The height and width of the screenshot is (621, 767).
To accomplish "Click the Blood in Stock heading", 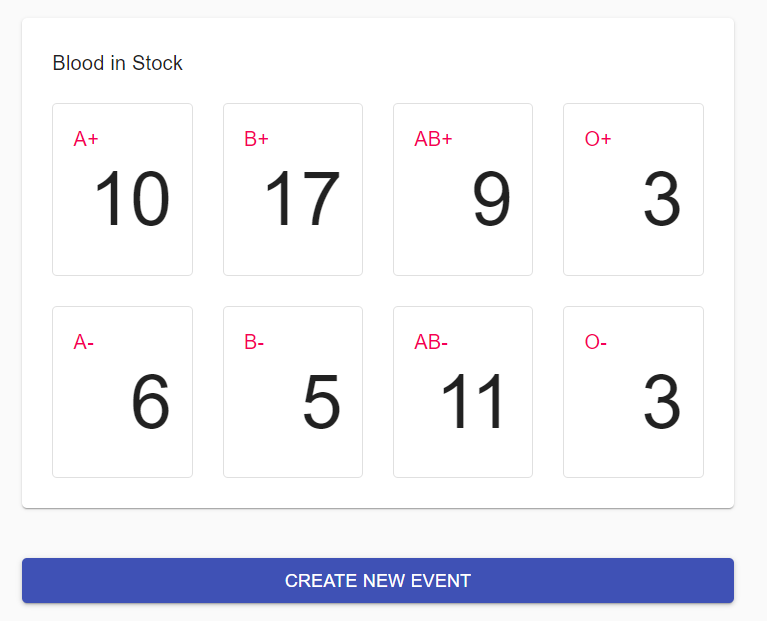I will tap(117, 64).
